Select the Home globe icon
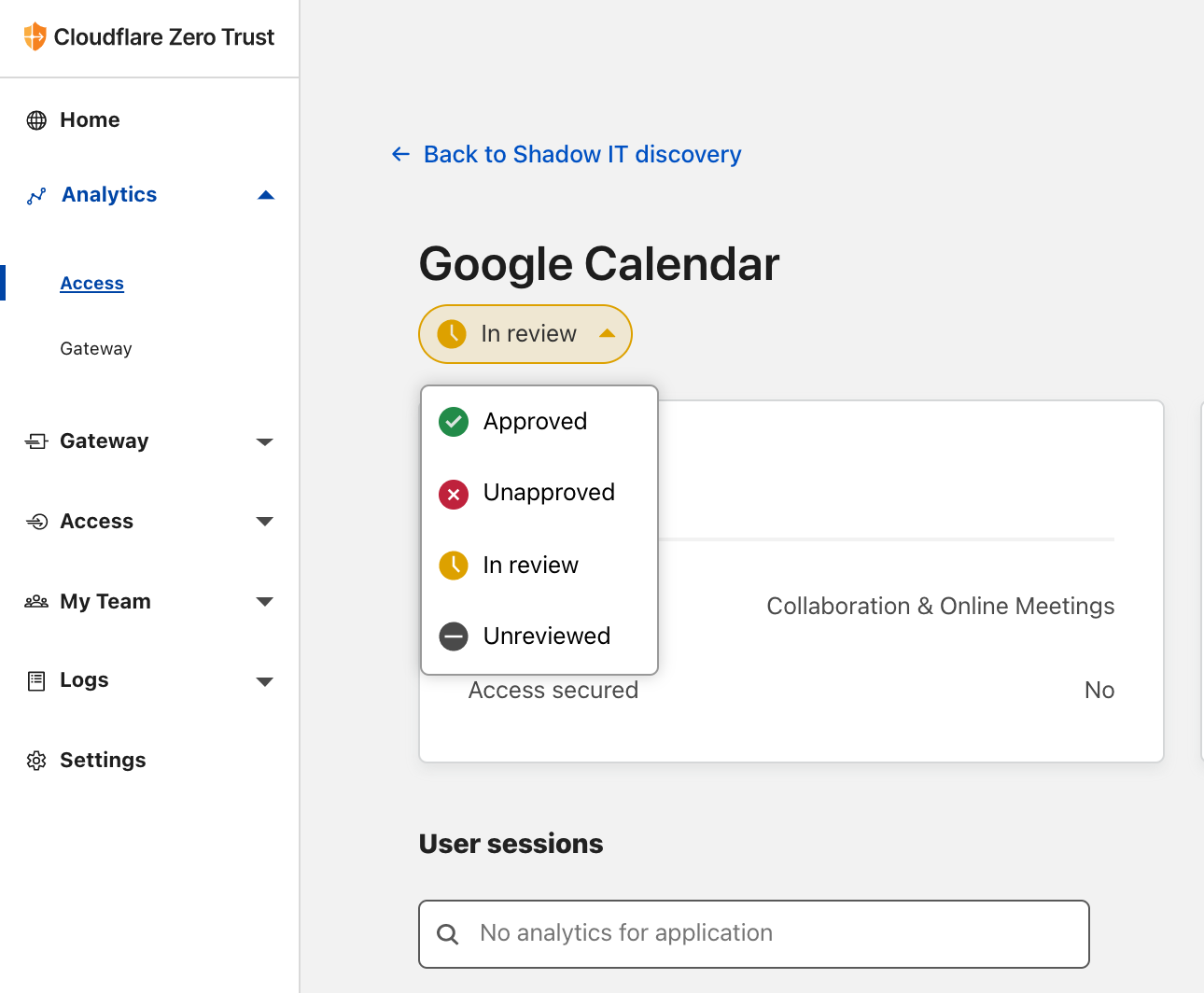1204x993 pixels. (x=36, y=119)
